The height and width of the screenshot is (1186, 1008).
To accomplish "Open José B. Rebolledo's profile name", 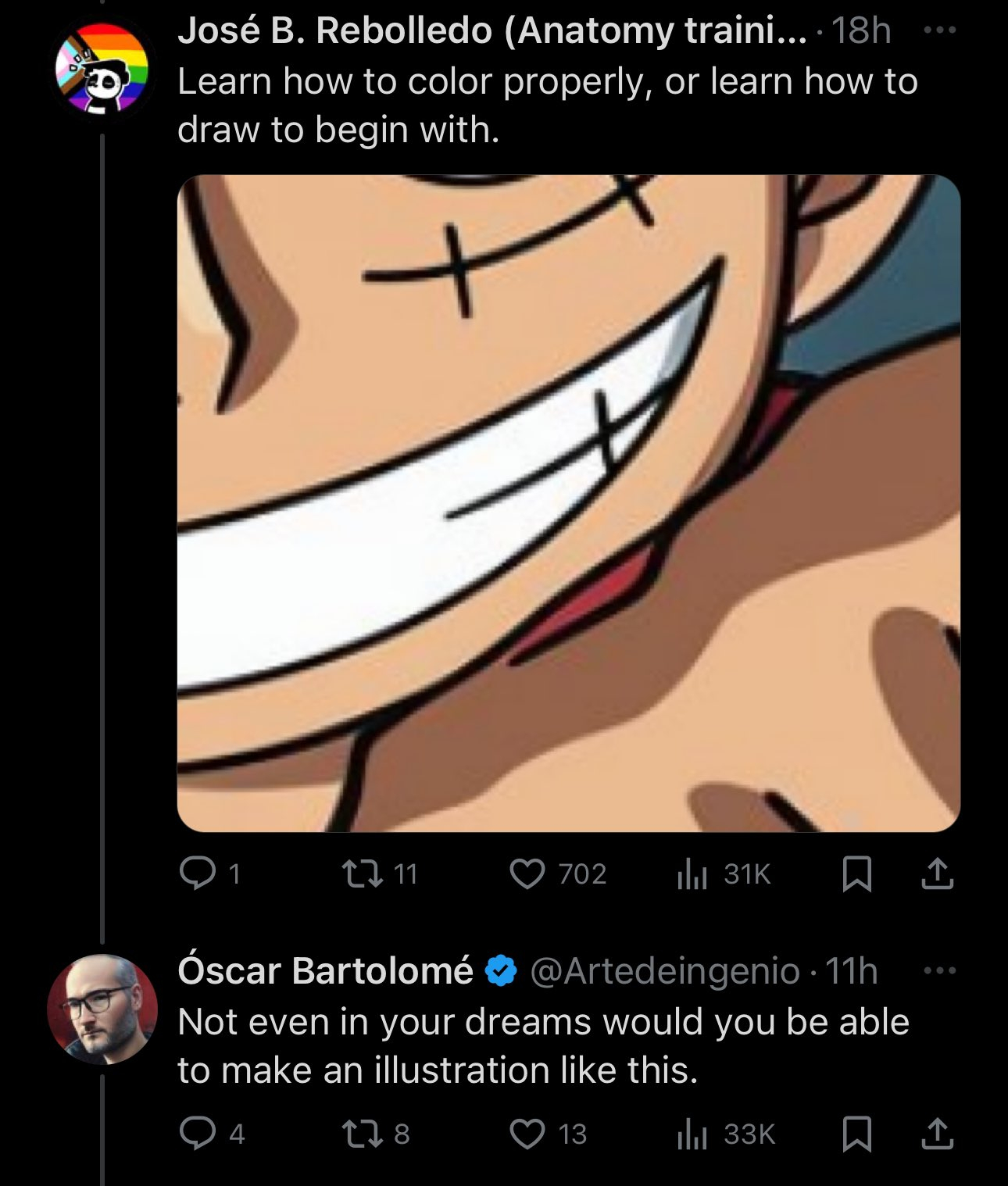I will [492, 31].
